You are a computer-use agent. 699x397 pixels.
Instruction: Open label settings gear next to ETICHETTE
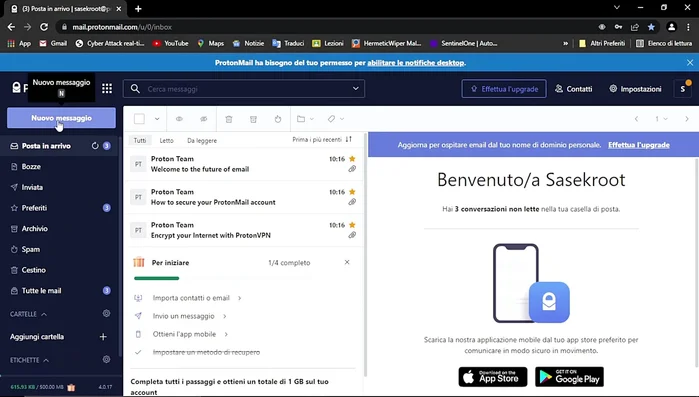[x=106, y=359]
